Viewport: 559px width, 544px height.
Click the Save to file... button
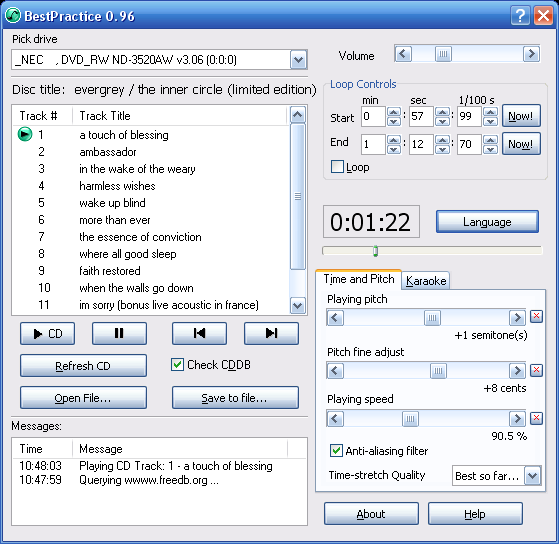click(x=235, y=397)
